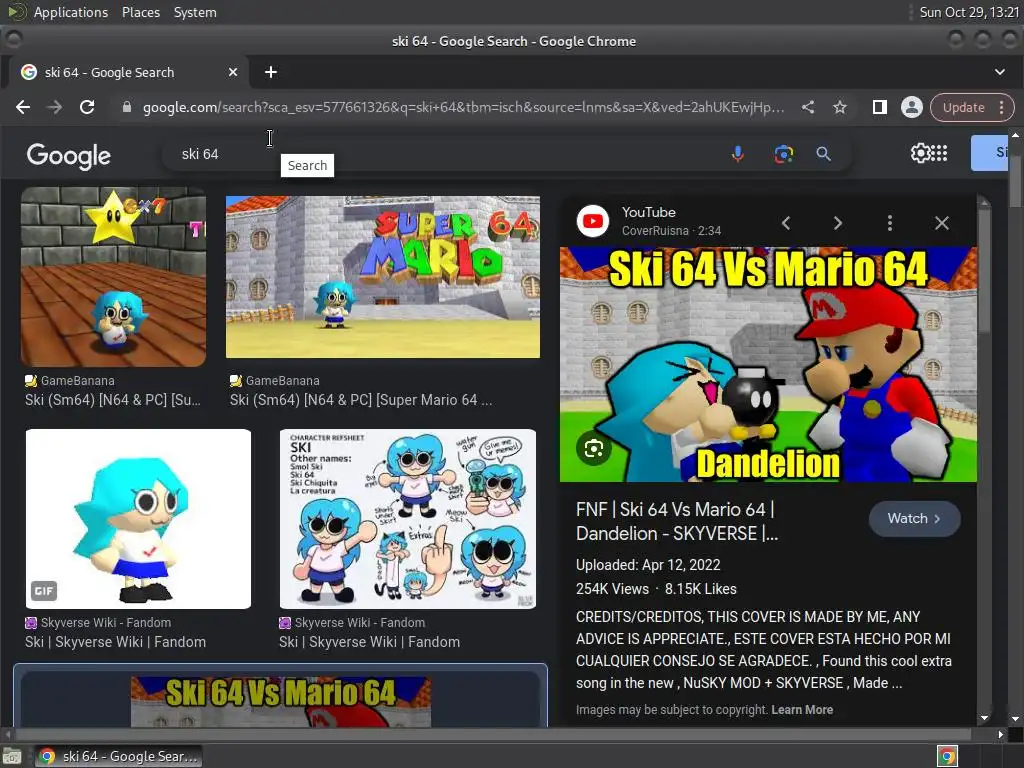Close the image preview panel
This screenshot has width=1024, height=768.
pos(942,223)
